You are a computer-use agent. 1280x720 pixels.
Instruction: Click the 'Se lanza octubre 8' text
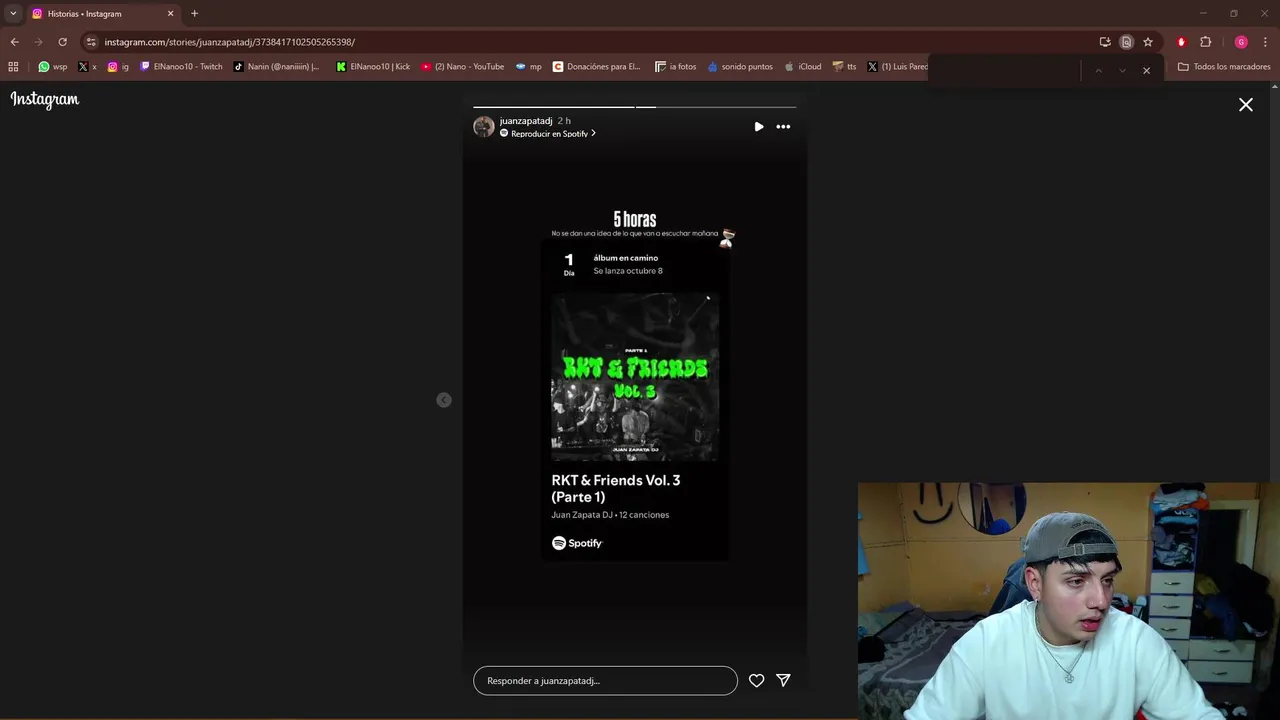pyautogui.click(x=628, y=271)
